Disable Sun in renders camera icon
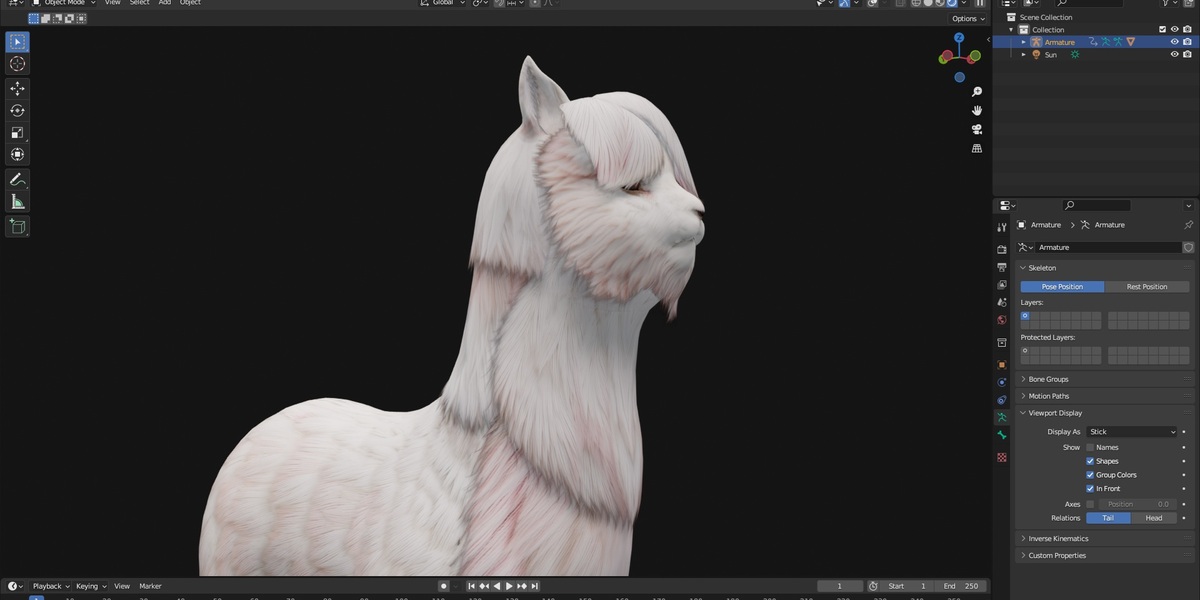This screenshot has width=1200, height=600. point(1187,55)
